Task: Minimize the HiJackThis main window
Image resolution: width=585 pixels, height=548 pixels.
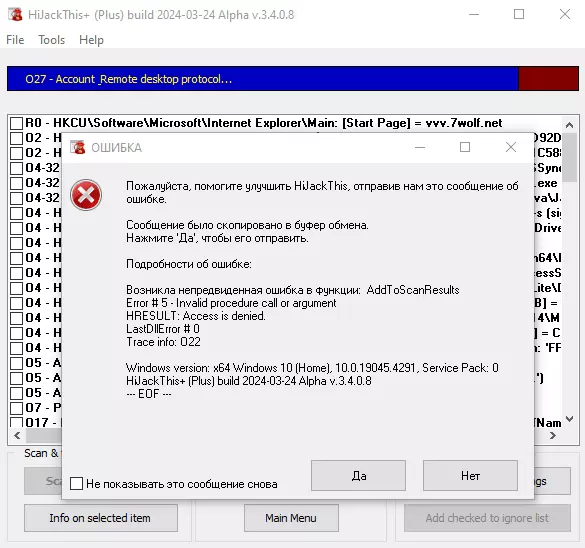Action: click(474, 14)
